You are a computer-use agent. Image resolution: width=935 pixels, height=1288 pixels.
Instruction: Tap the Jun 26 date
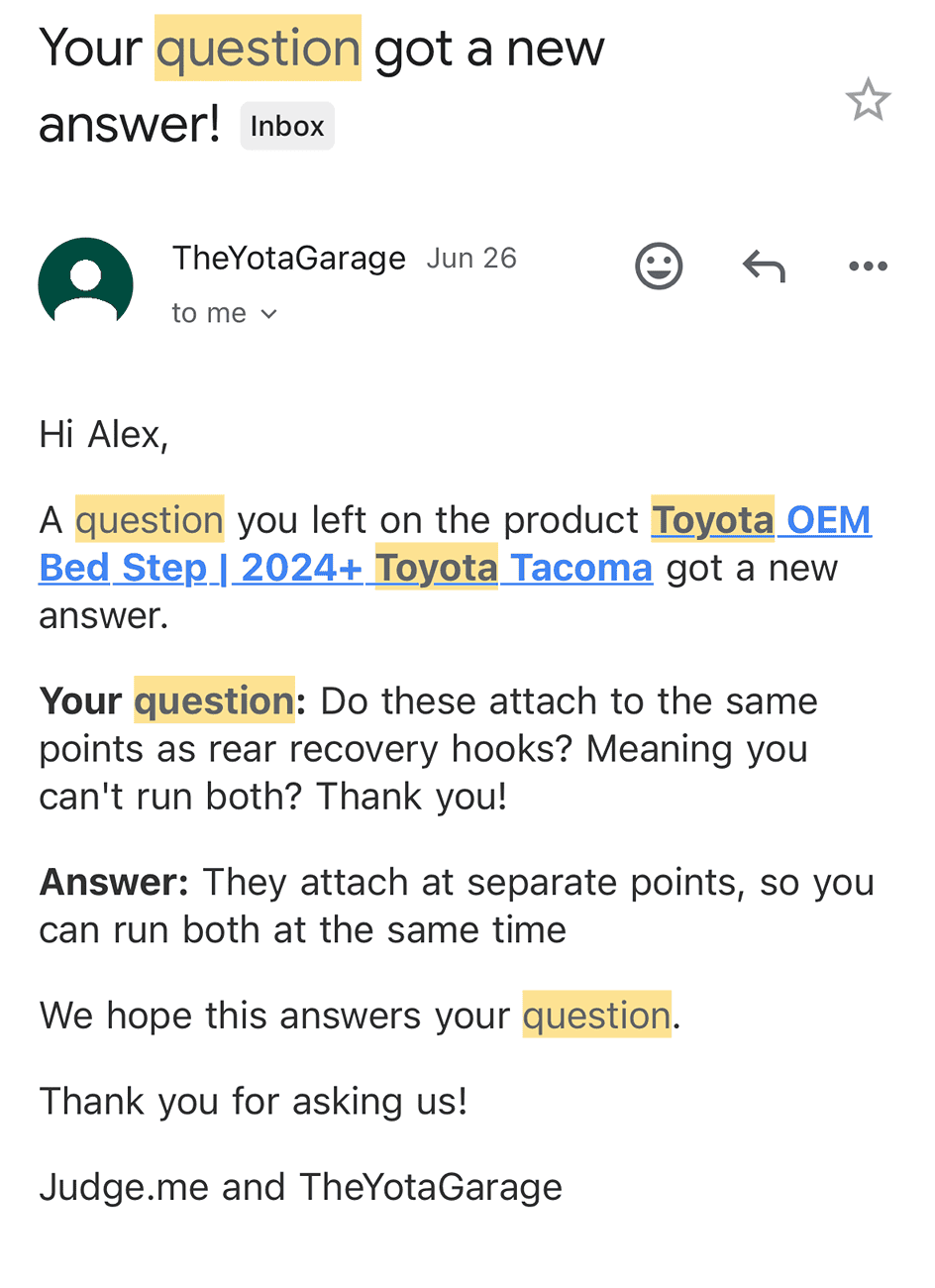(x=471, y=259)
